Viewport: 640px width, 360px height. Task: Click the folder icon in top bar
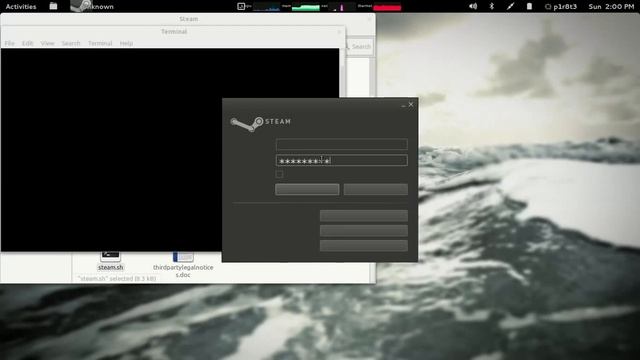click(x=53, y=6)
